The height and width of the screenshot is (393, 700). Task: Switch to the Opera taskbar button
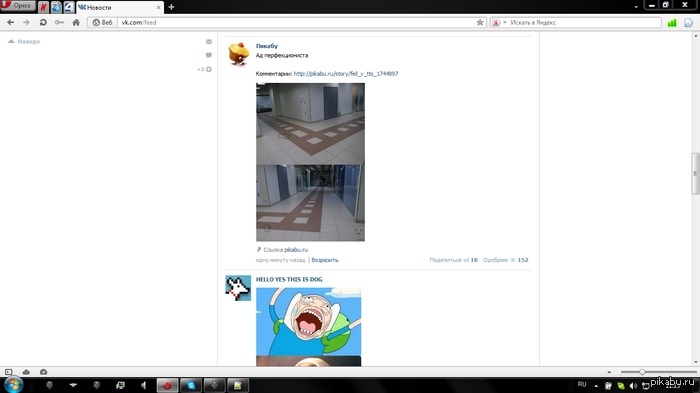pyautogui.click(x=167, y=385)
